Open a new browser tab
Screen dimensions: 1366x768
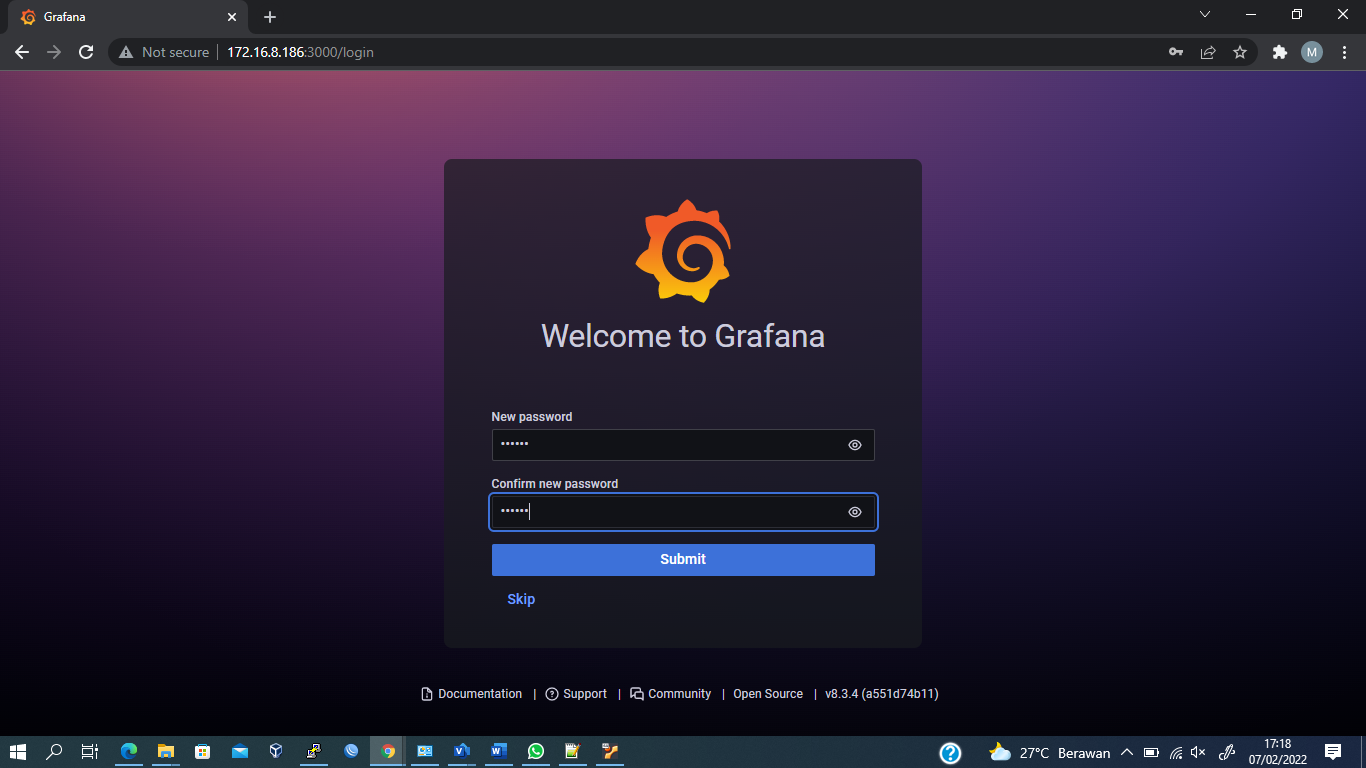270,17
